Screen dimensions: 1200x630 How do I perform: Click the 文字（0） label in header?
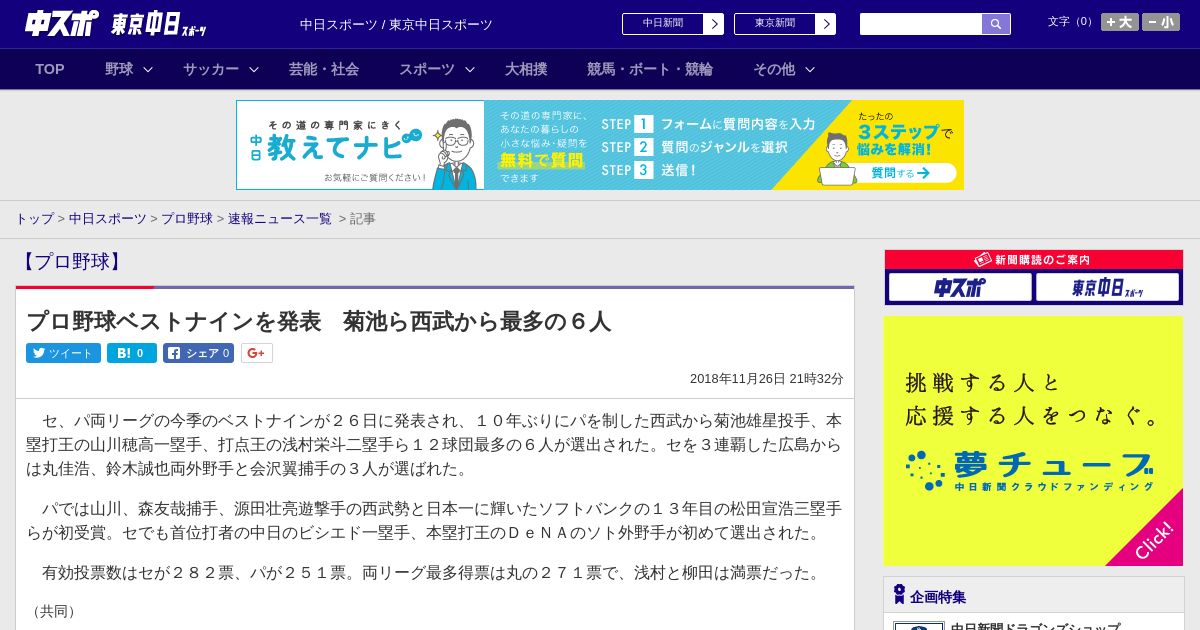[x=1071, y=22]
